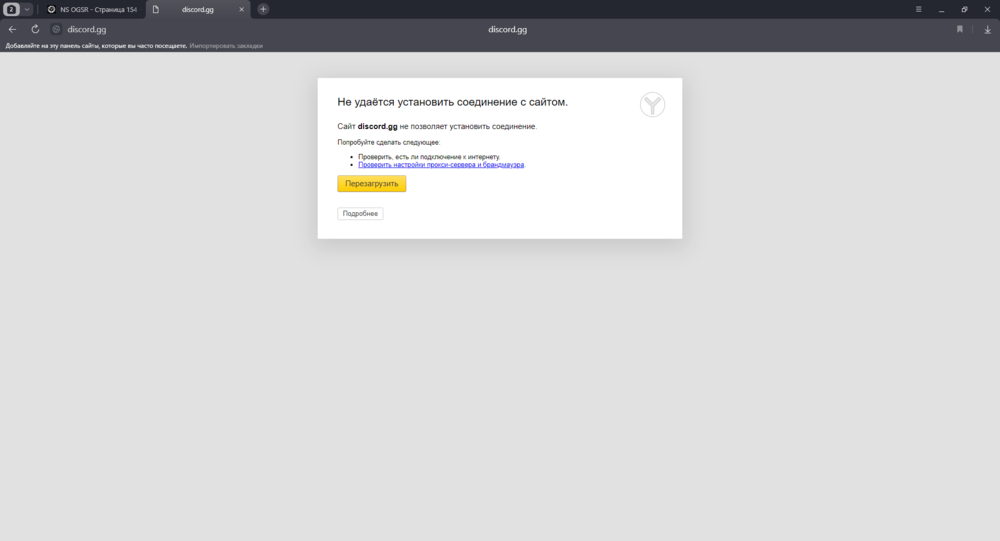Click the Подробнее button

tap(360, 214)
